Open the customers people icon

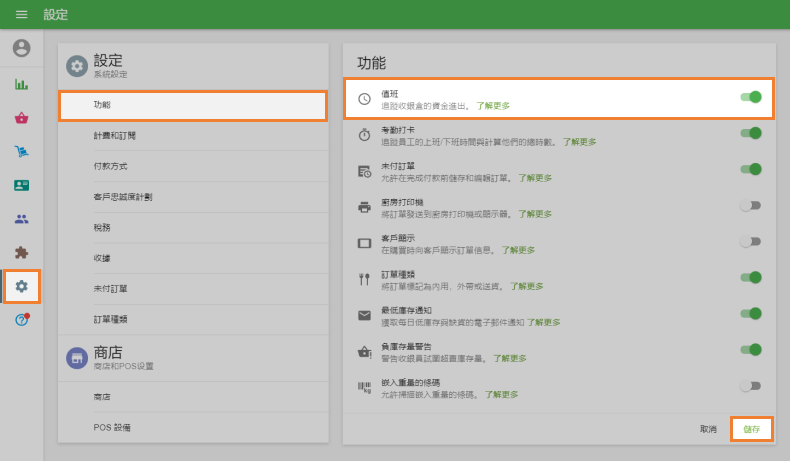coord(21,219)
